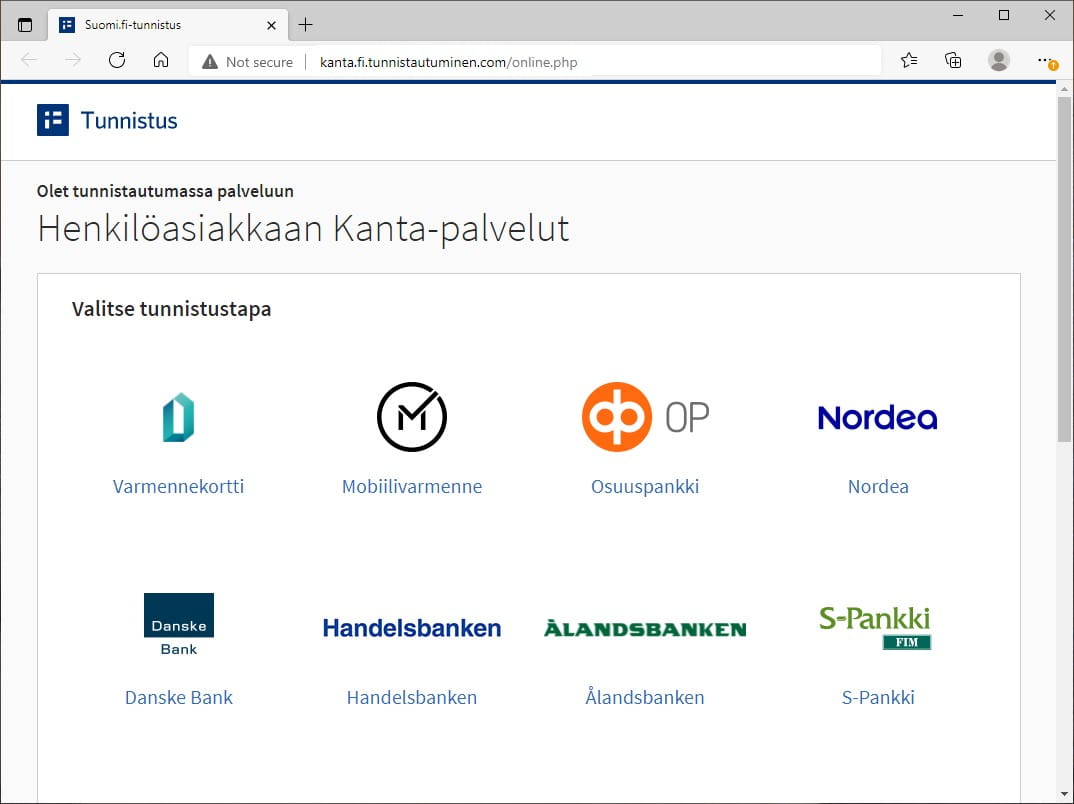The height and width of the screenshot is (804, 1074).
Task: Click Olet tunnistautumassa palveluun text
Action: pyautogui.click(x=165, y=191)
